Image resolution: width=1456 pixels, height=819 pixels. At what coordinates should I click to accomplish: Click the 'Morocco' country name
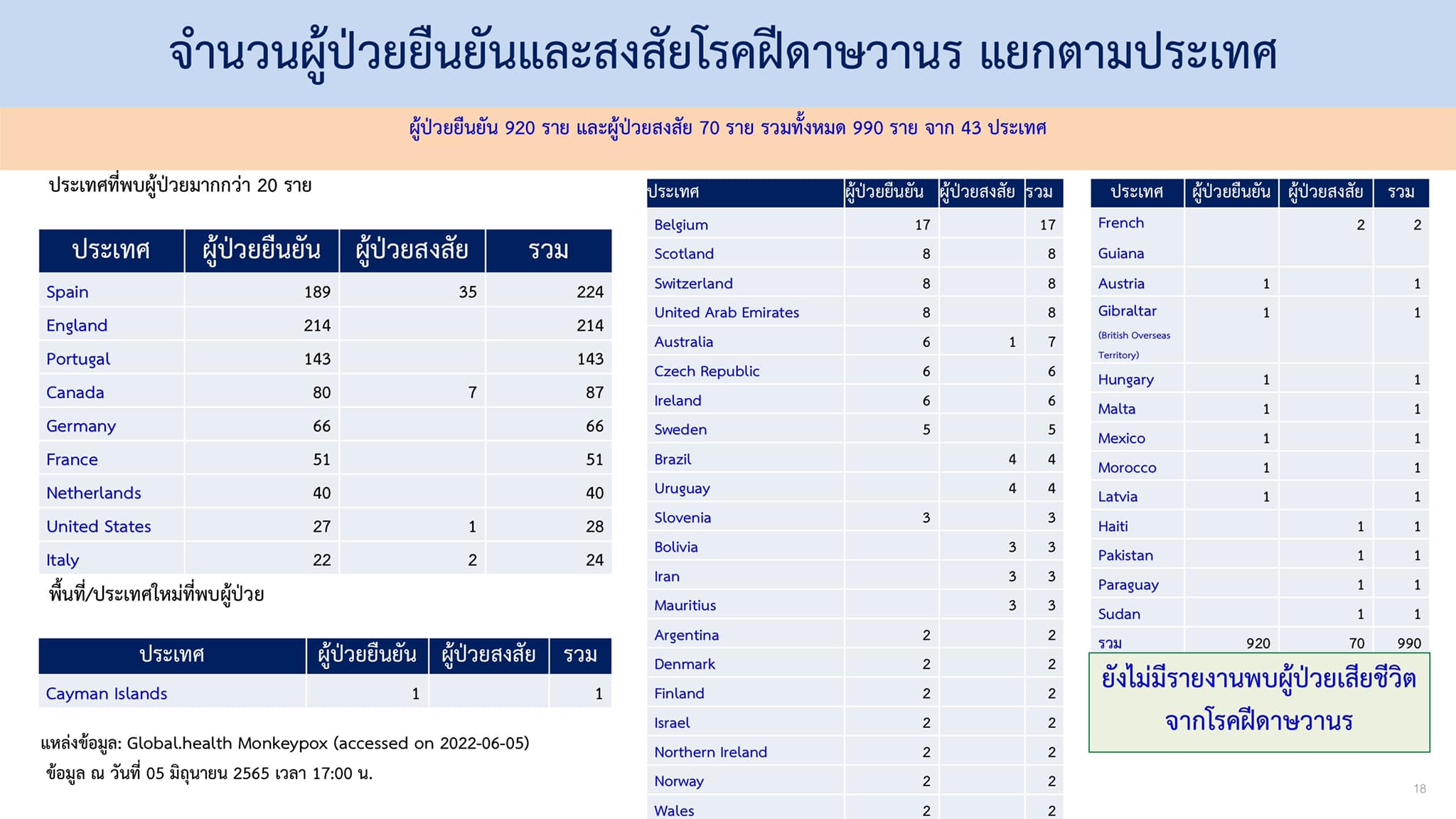click(x=1127, y=468)
